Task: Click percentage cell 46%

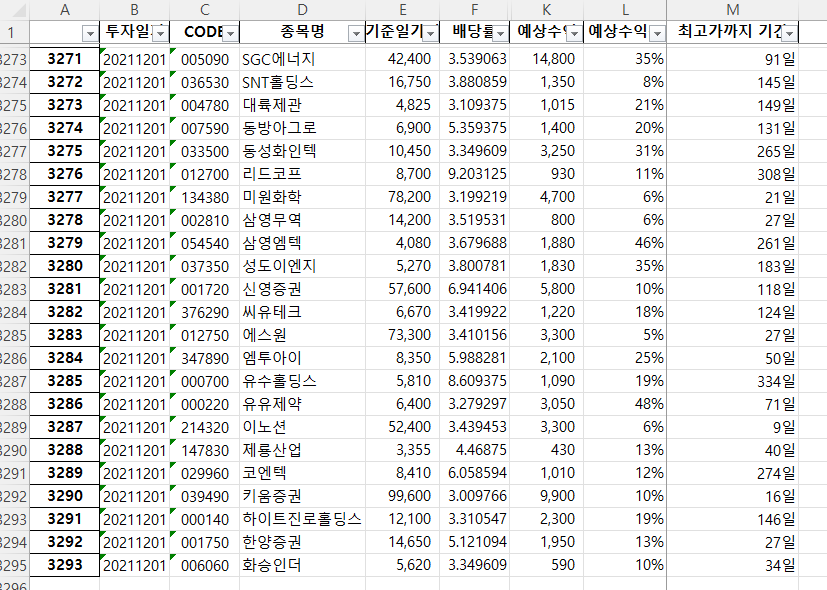Action: click(625, 243)
